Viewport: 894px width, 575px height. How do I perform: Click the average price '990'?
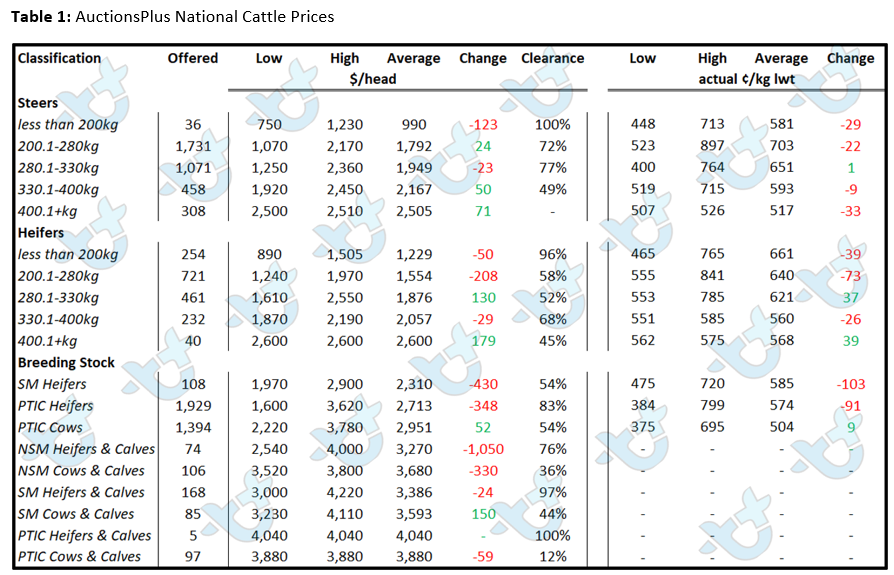click(x=414, y=125)
